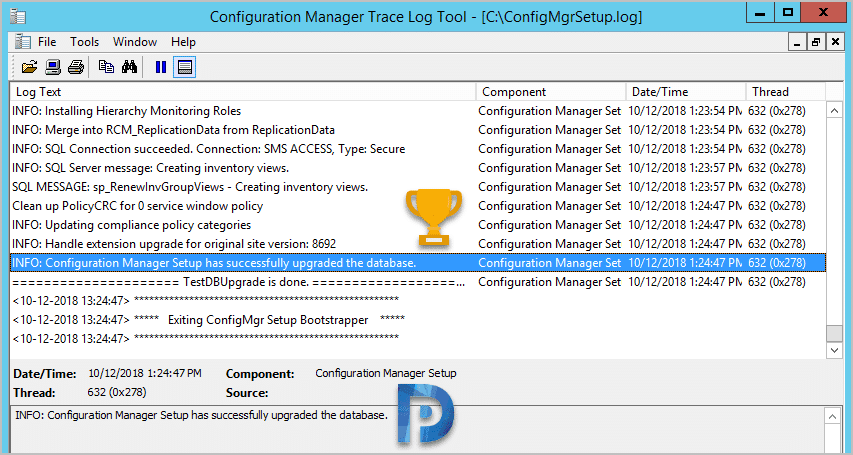Select 'sp_RenewInvGroupViews' SQL MESSAGE row
Image resolution: width=853 pixels, height=455 pixels.
coord(418,187)
